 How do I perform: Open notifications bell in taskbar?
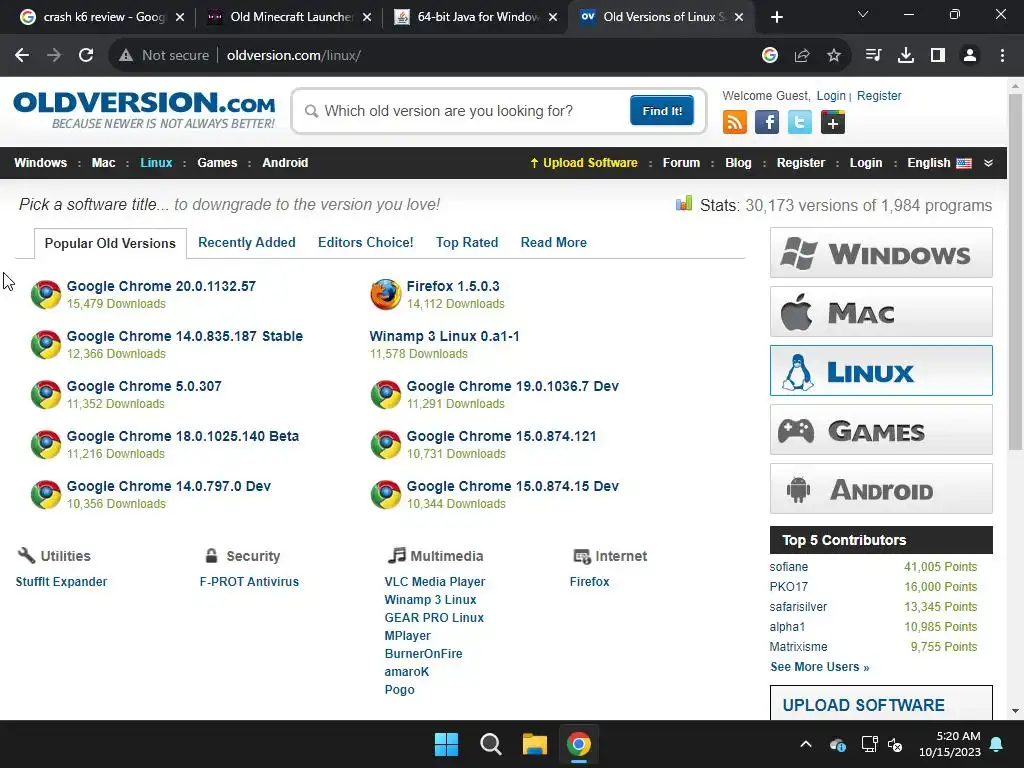[997, 744]
